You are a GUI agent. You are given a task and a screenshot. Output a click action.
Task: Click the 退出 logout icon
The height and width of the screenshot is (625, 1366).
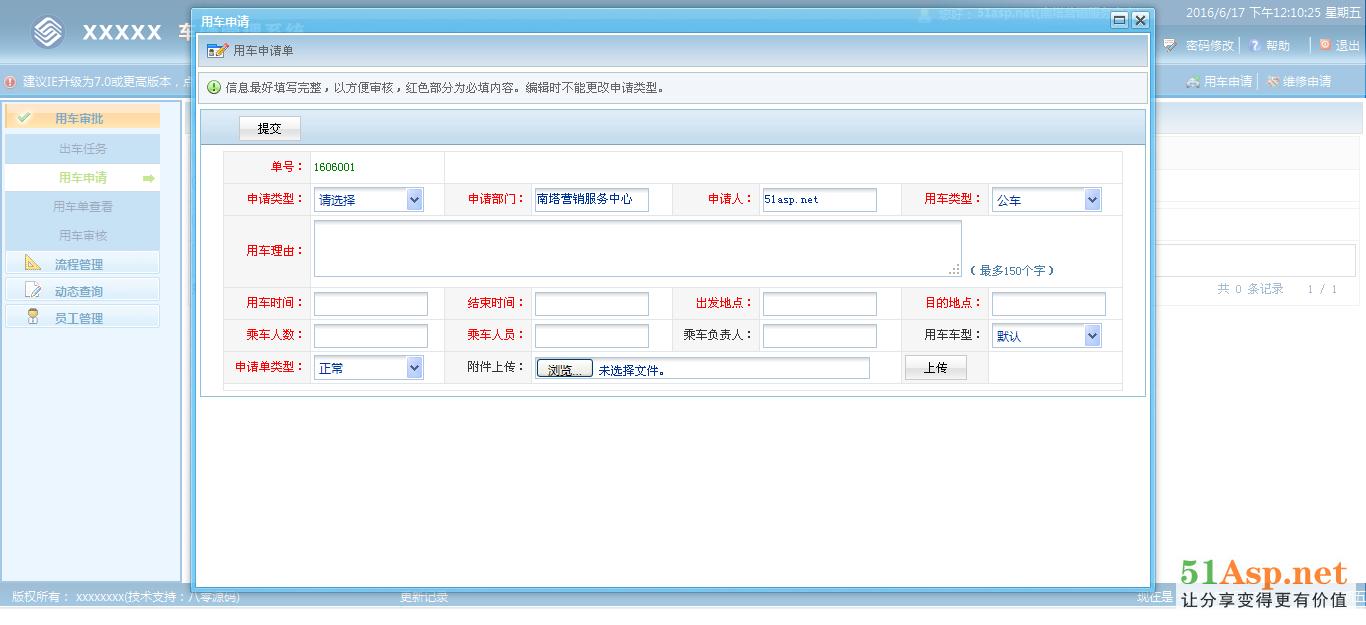click(1325, 45)
